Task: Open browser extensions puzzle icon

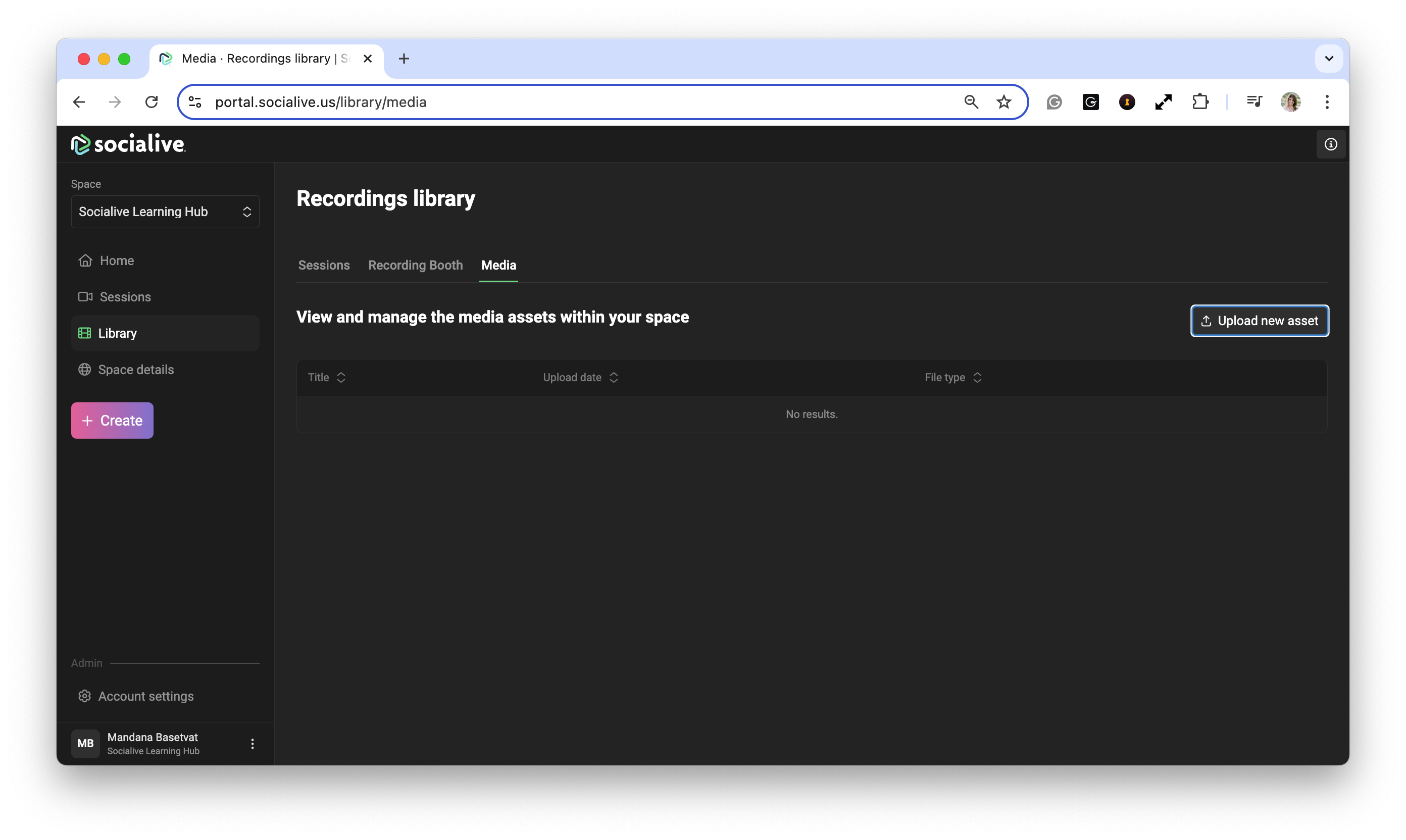Action: (1200, 102)
